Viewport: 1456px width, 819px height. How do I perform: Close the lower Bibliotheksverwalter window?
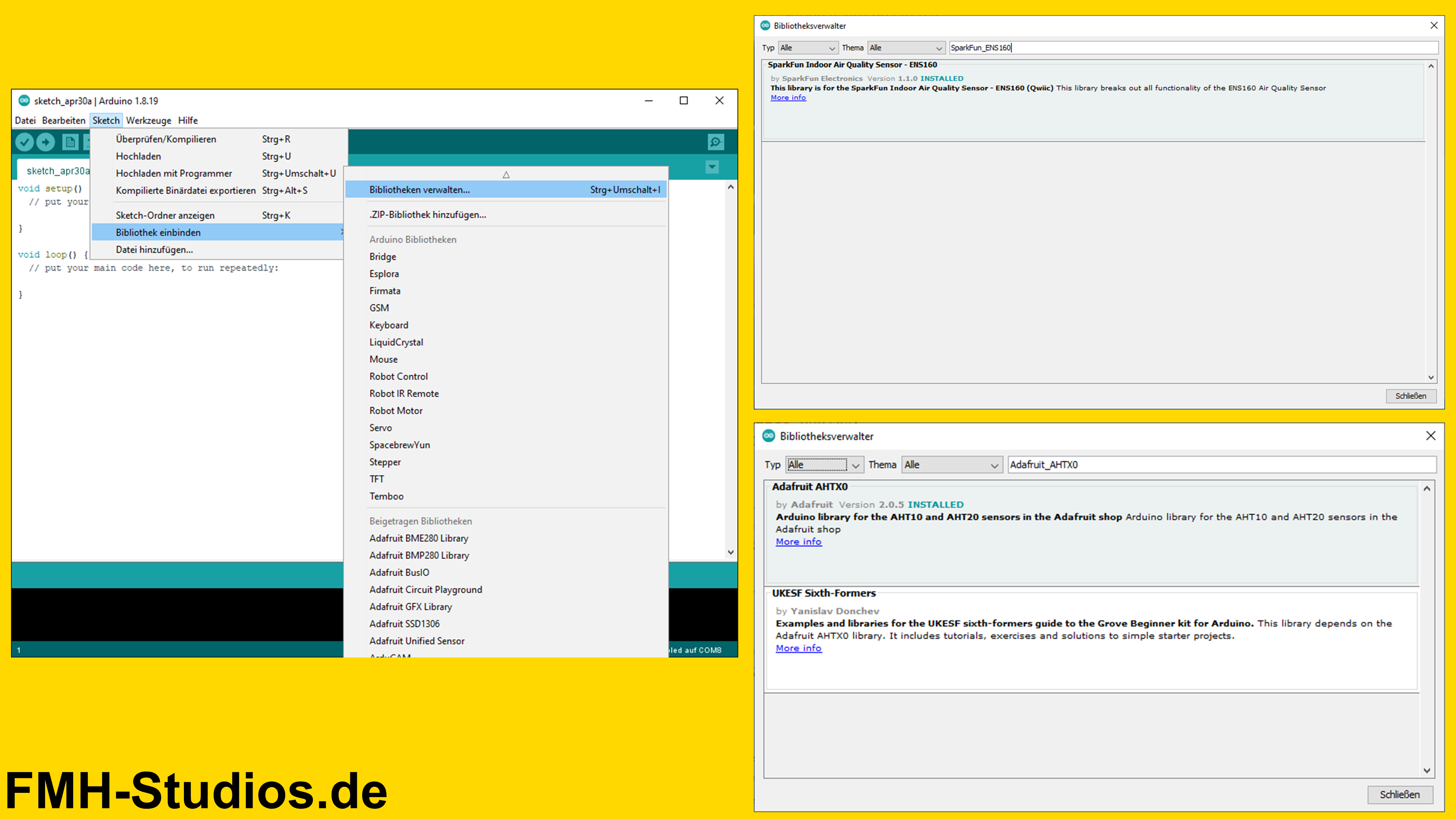[1431, 436]
